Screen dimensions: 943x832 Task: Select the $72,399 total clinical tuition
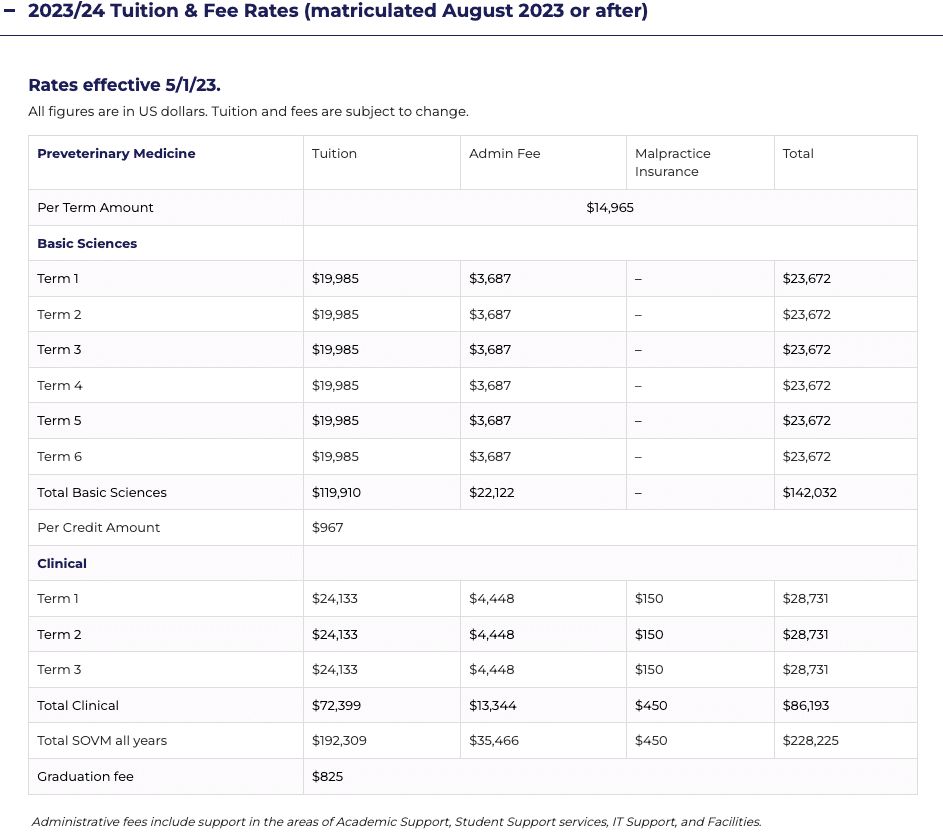pos(336,706)
